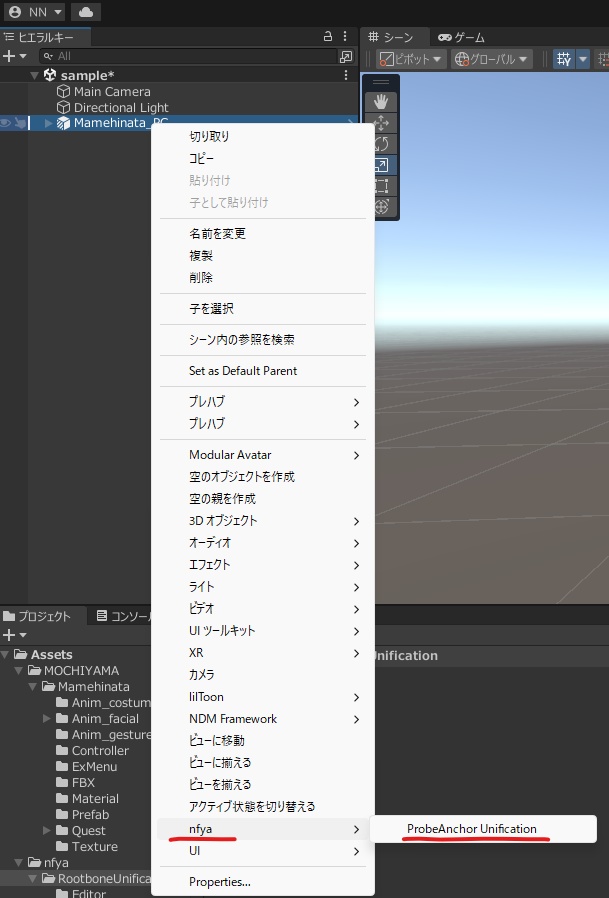This screenshot has height=898, width=609.
Task: Switch to the Game tab
Action: click(x=462, y=37)
